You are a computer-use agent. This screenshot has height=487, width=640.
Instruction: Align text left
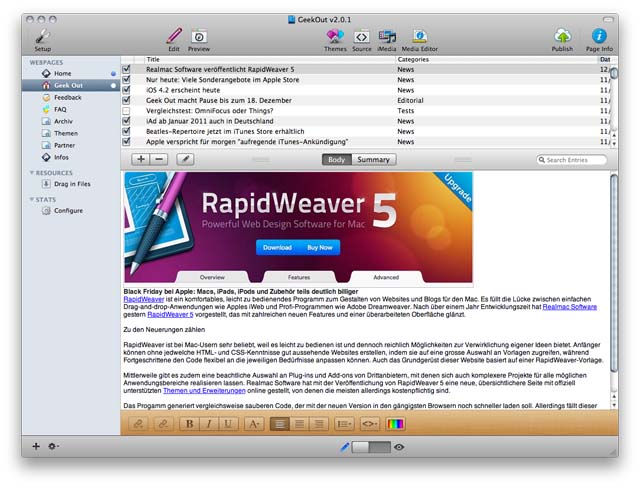coord(280,424)
